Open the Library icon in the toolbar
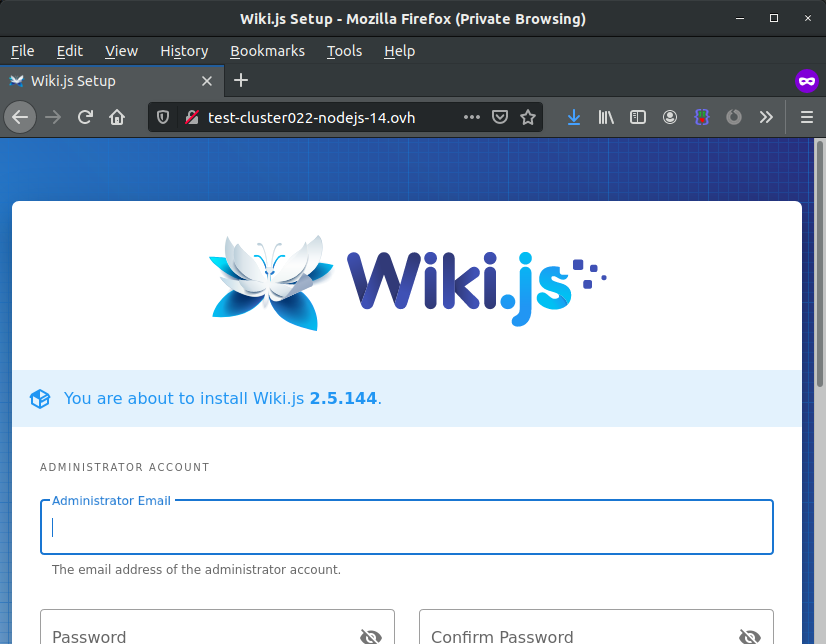This screenshot has width=826, height=644. (x=606, y=117)
